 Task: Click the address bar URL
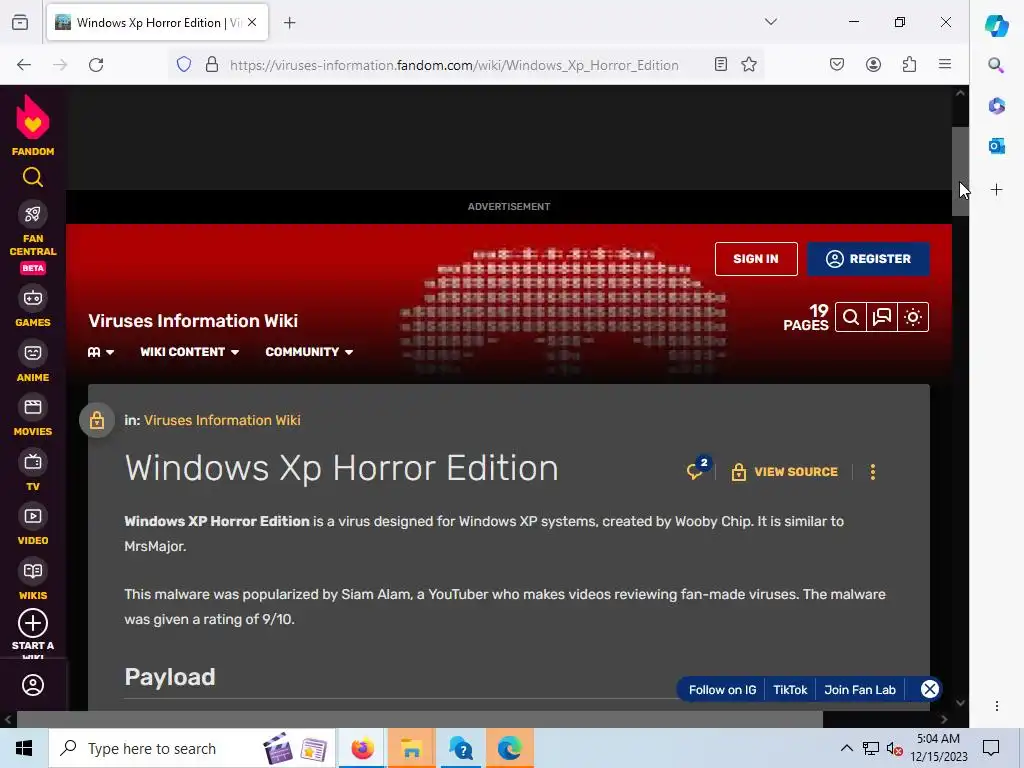coord(454,65)
